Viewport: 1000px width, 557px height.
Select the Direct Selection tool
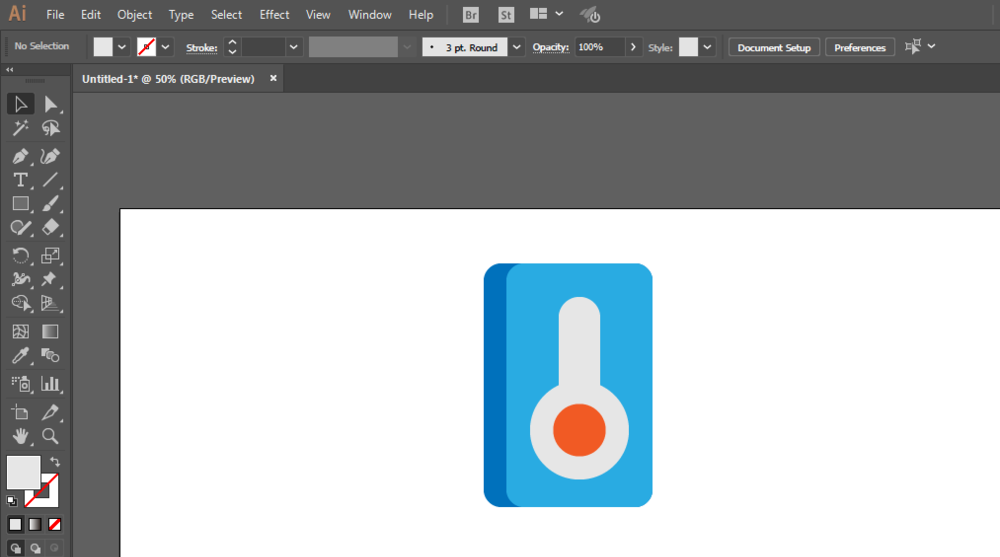pyautogui.click(x=50, y=104)
